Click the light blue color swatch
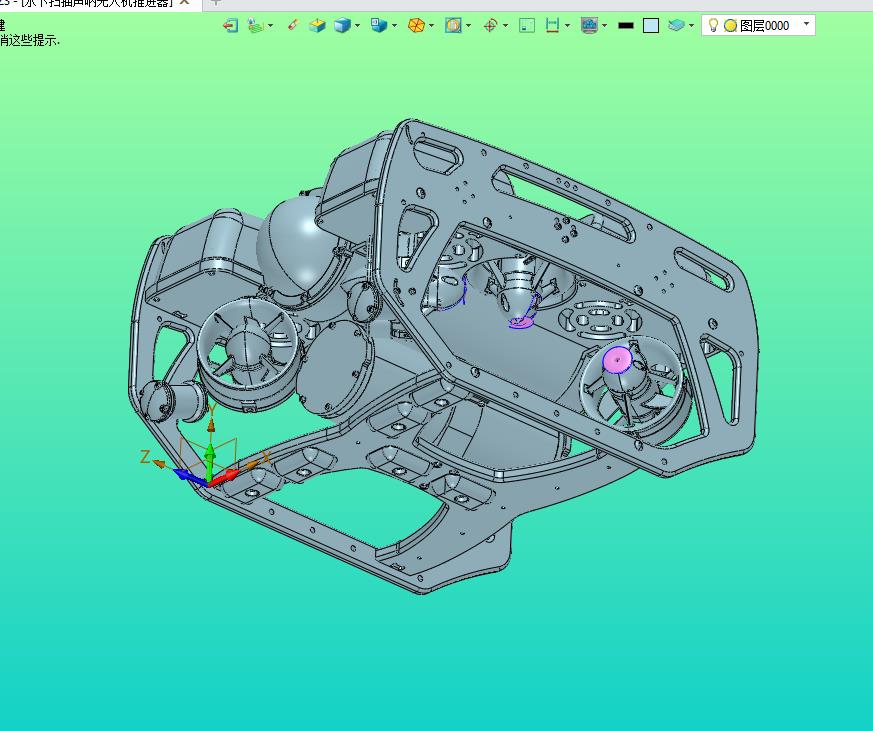 click(x=651, y=26)
